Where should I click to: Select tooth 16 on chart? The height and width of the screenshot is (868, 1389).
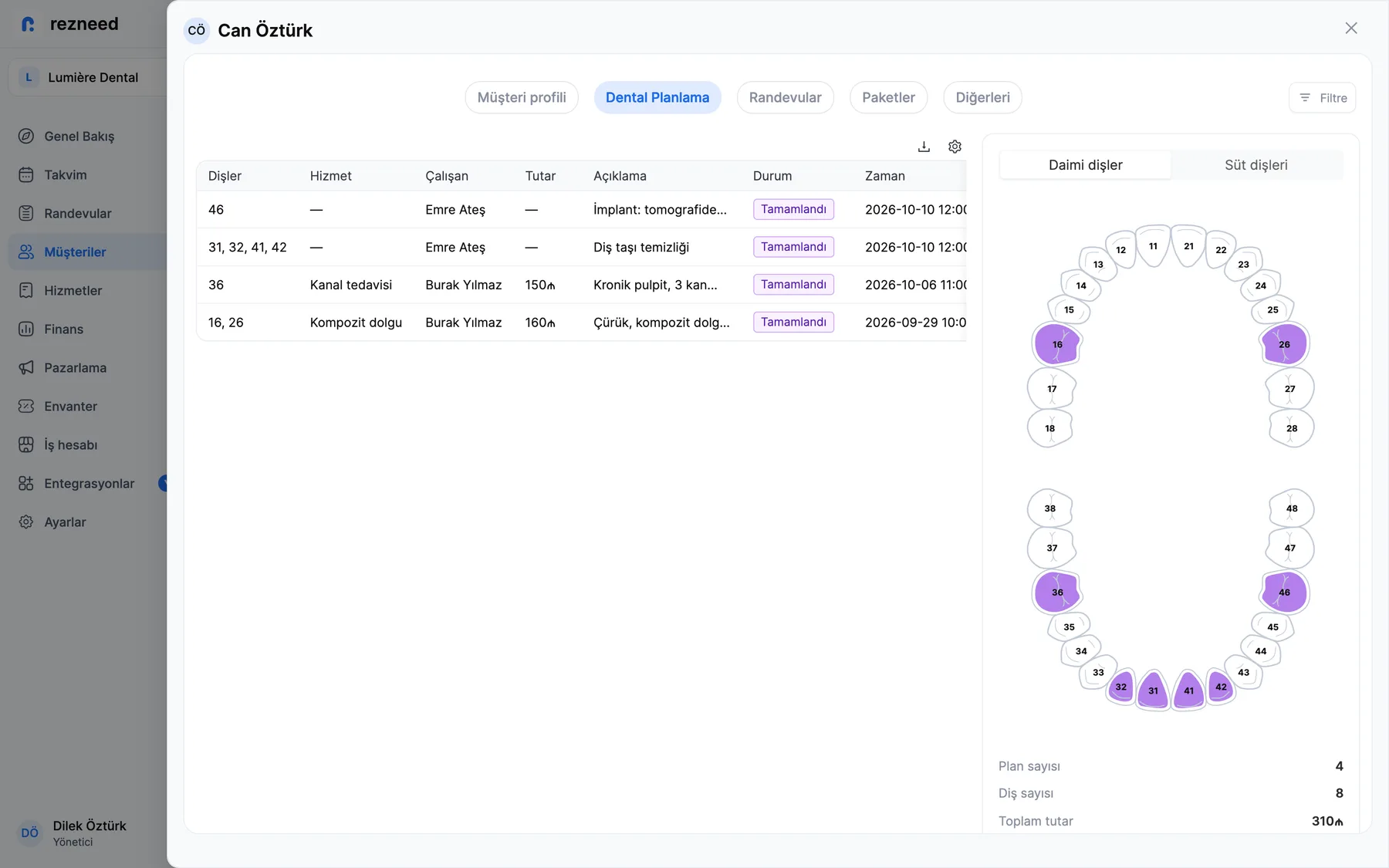click(1057, 344)
